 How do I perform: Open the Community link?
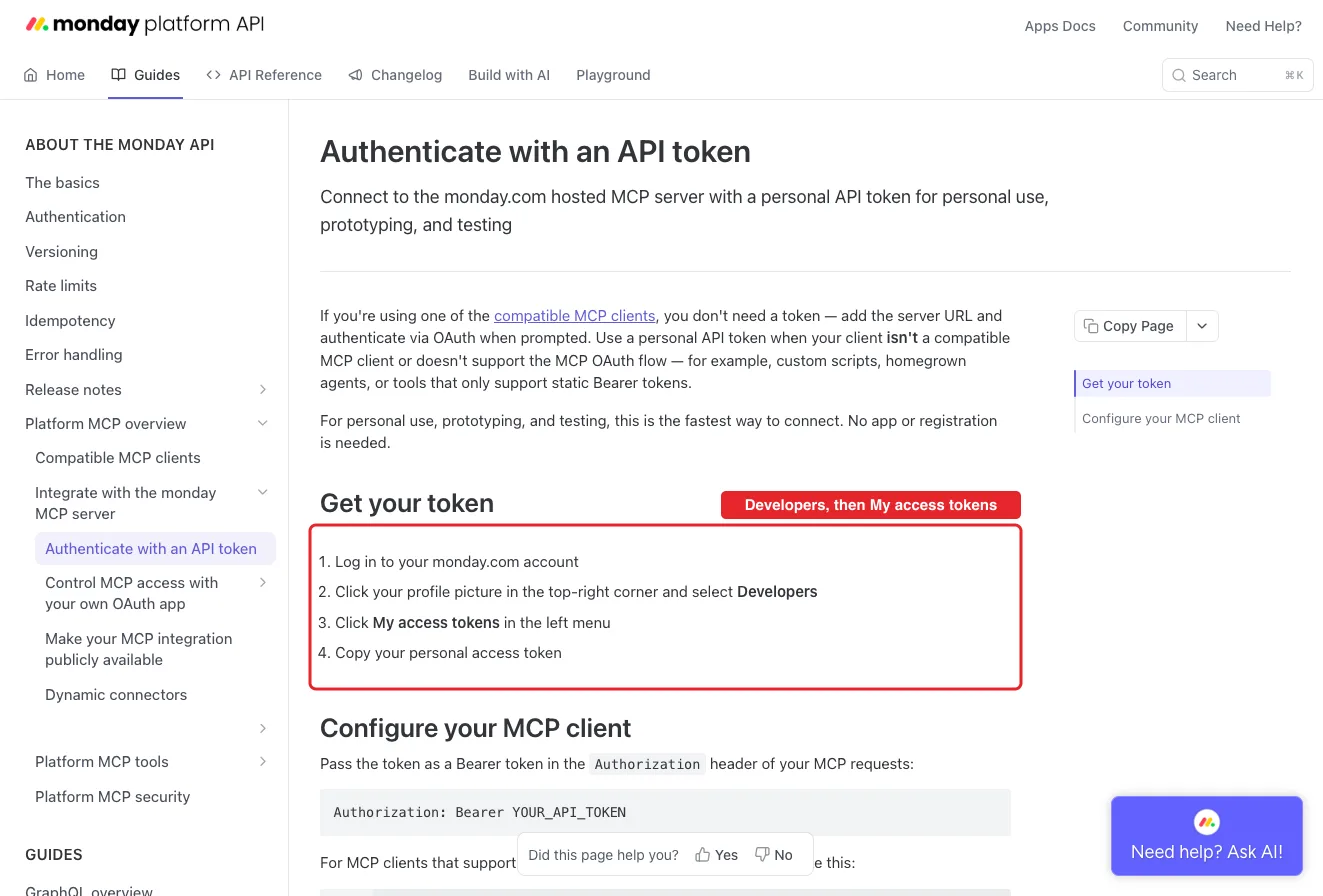tap(1160, 26)
